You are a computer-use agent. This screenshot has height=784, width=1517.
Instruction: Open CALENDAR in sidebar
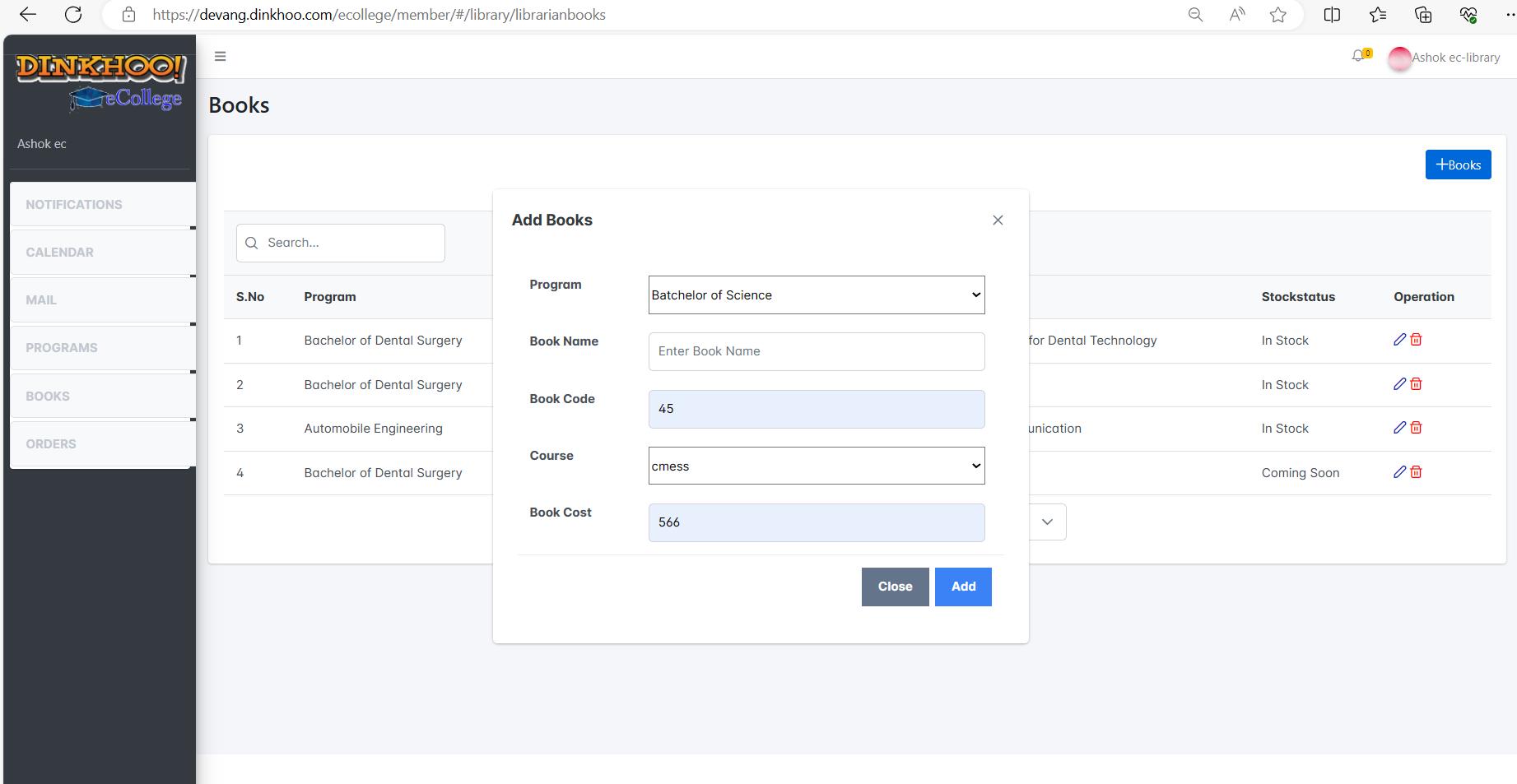click(102, 253)
